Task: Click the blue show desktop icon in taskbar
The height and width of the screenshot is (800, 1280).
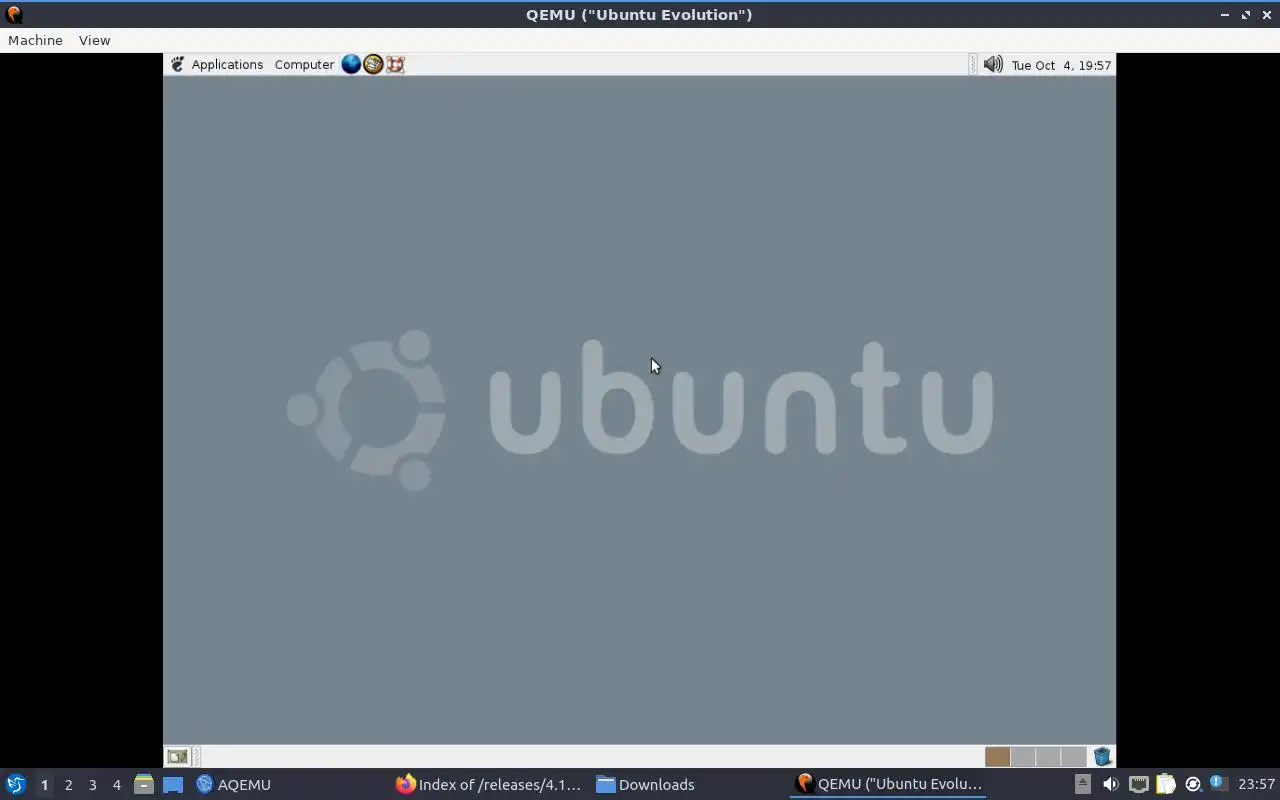Action: (x=173, y=785)
